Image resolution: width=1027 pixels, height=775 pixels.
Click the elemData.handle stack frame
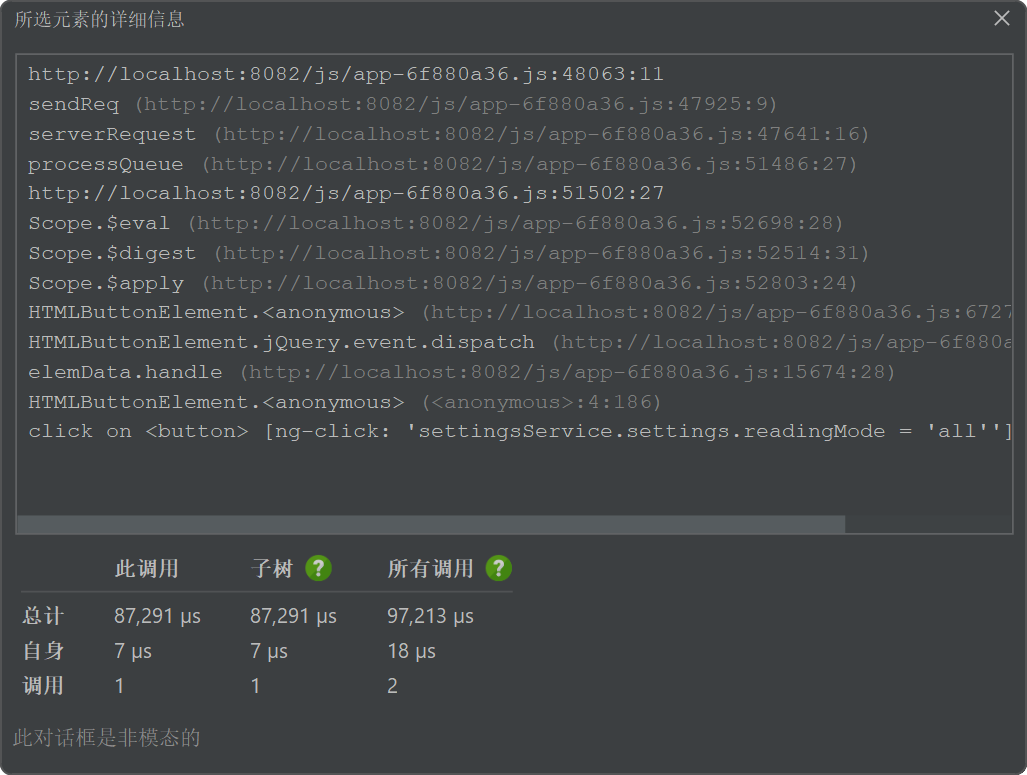tap(460, 372)
